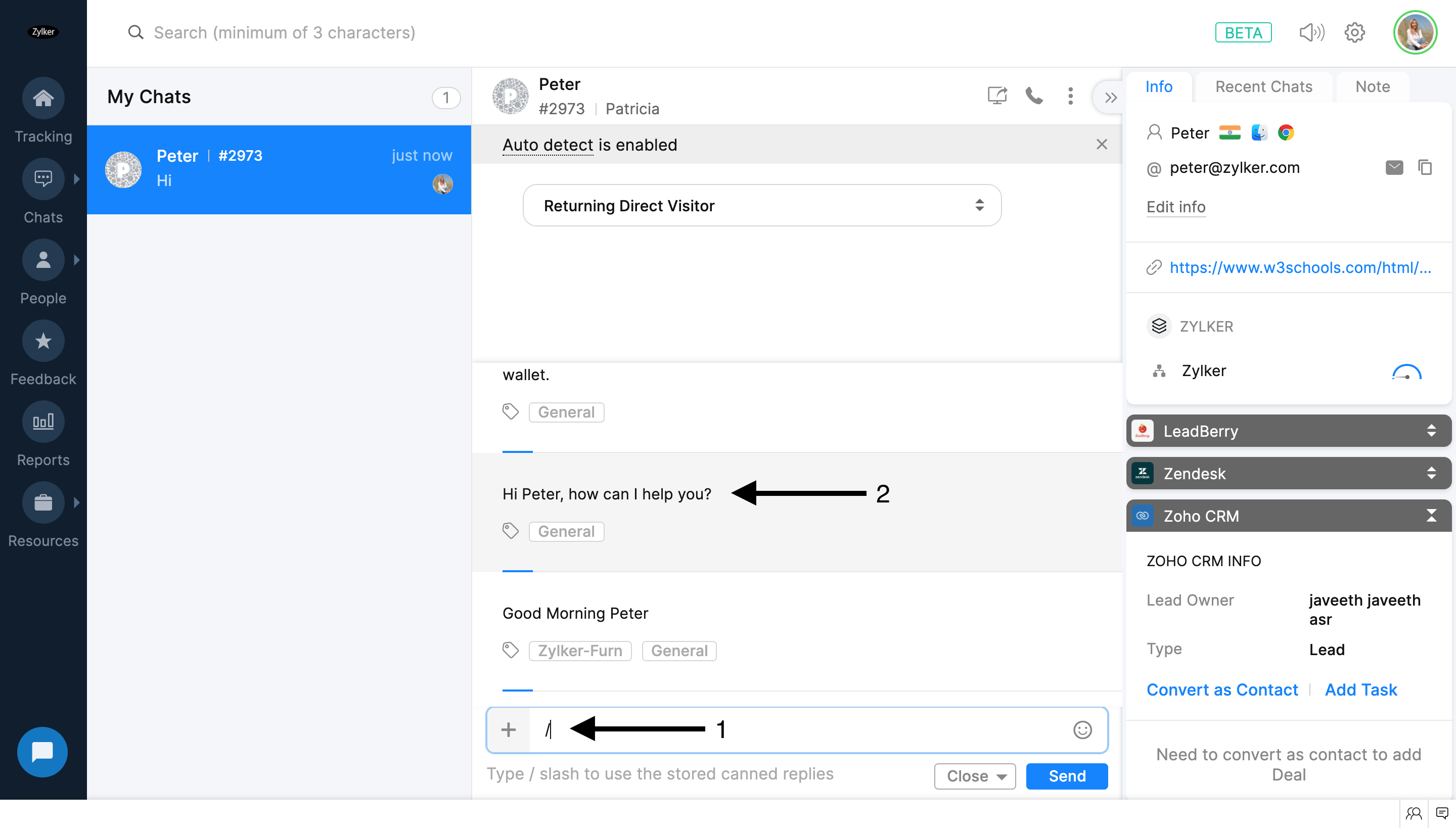This screenshot has width=1456, height=828.
Task: Open the Chats sidebar icon
Action: (x=43, y=178)
